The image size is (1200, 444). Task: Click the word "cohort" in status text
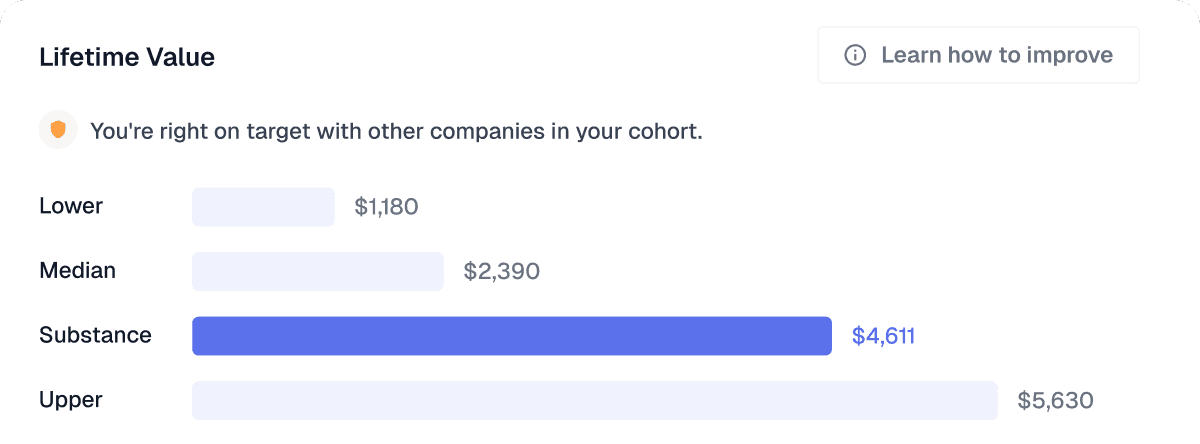pyautogui.click(x=664, y=131)
